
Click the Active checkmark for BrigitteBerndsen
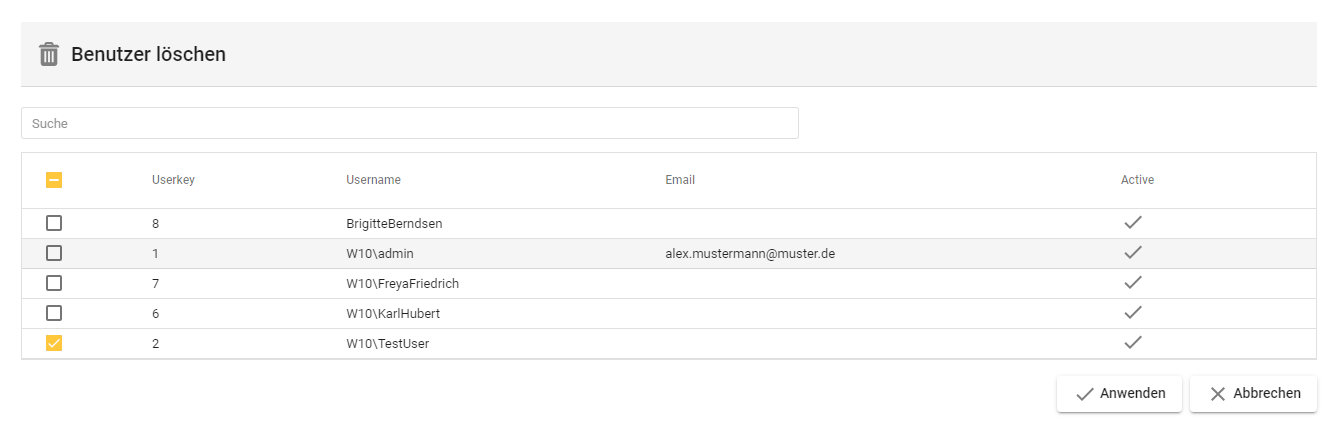pos(1133,223)
